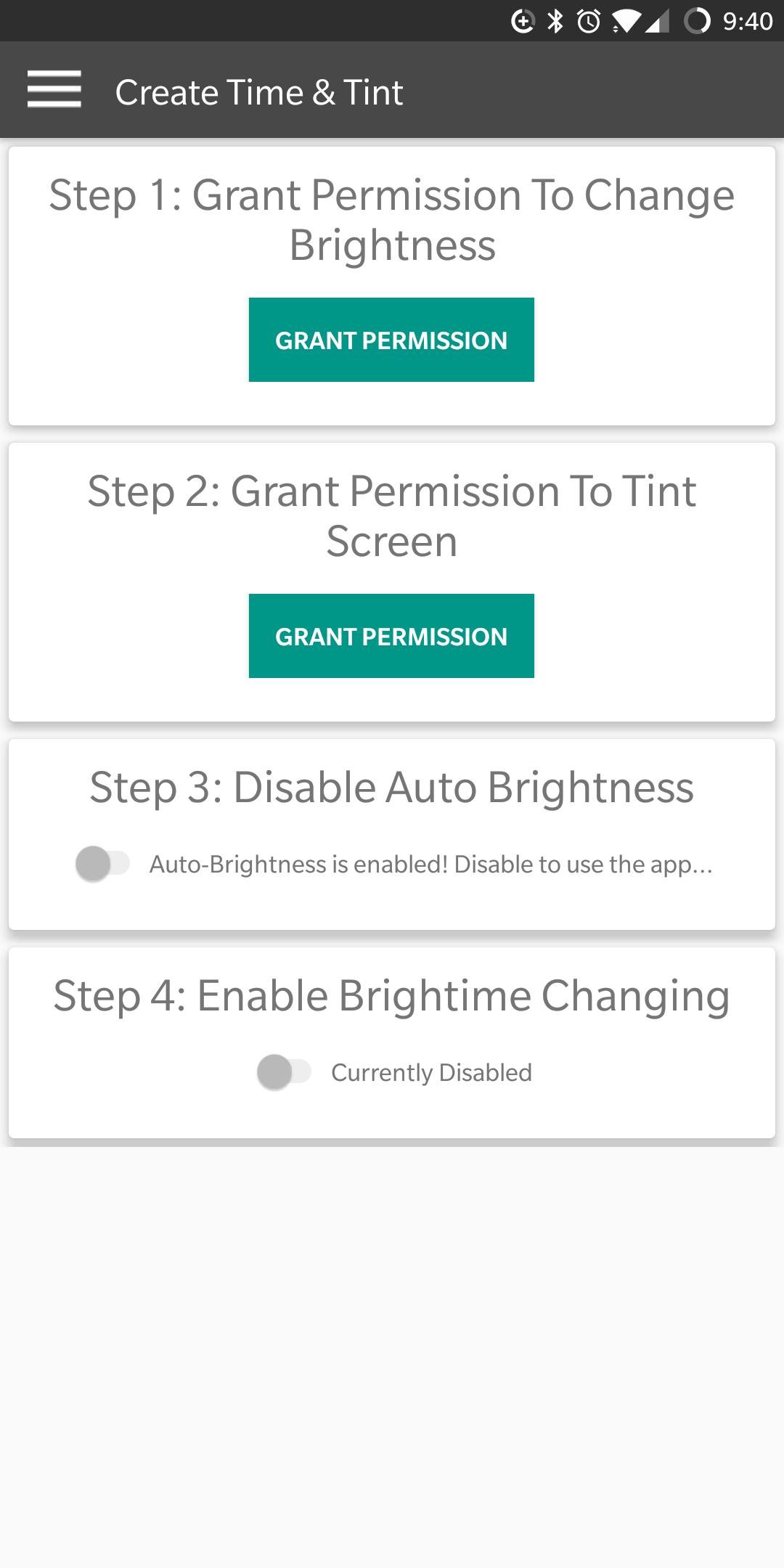
Task: Tap the Step 3 Disable Auto Brightness heading
Action: tap(392, 788)
